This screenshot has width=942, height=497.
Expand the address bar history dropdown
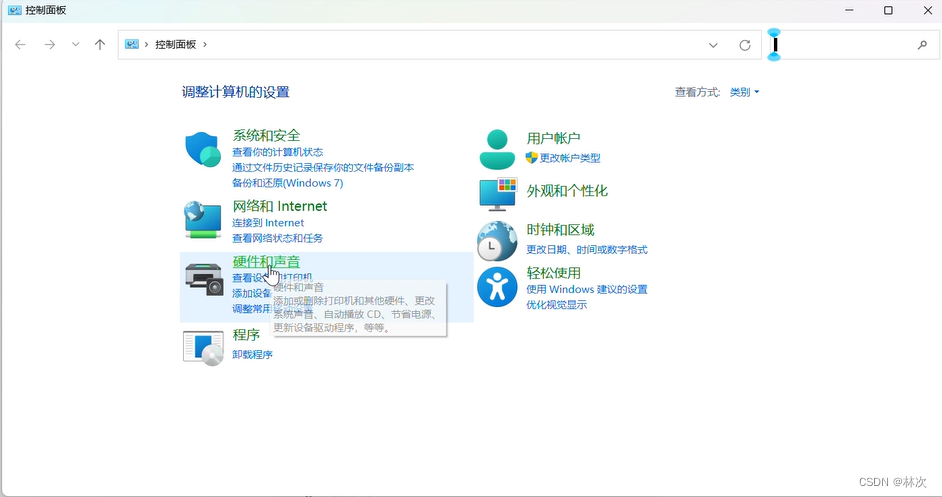pos(713,45)
